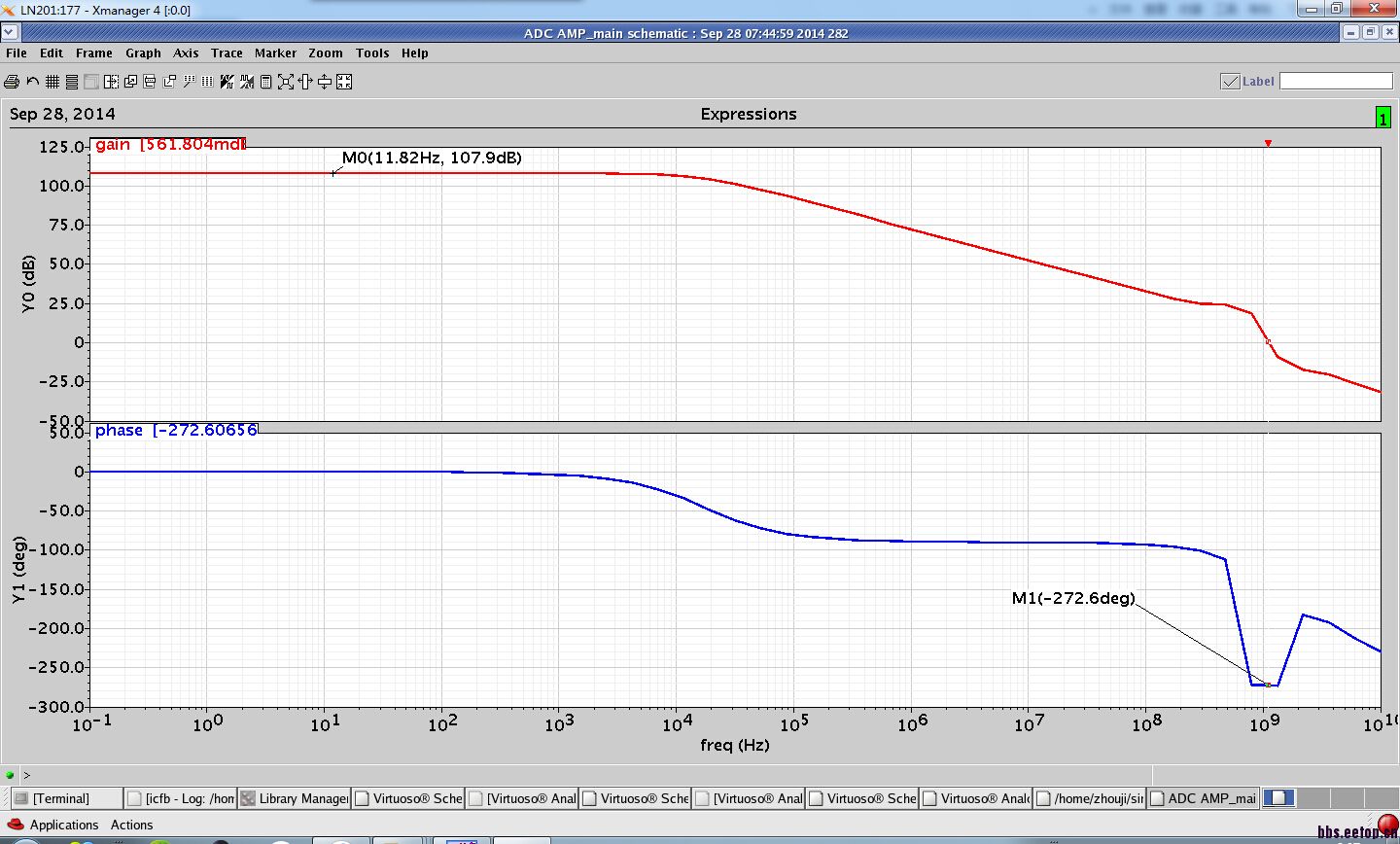
Task: Open the File menu
Action: (x=17, y=53)
